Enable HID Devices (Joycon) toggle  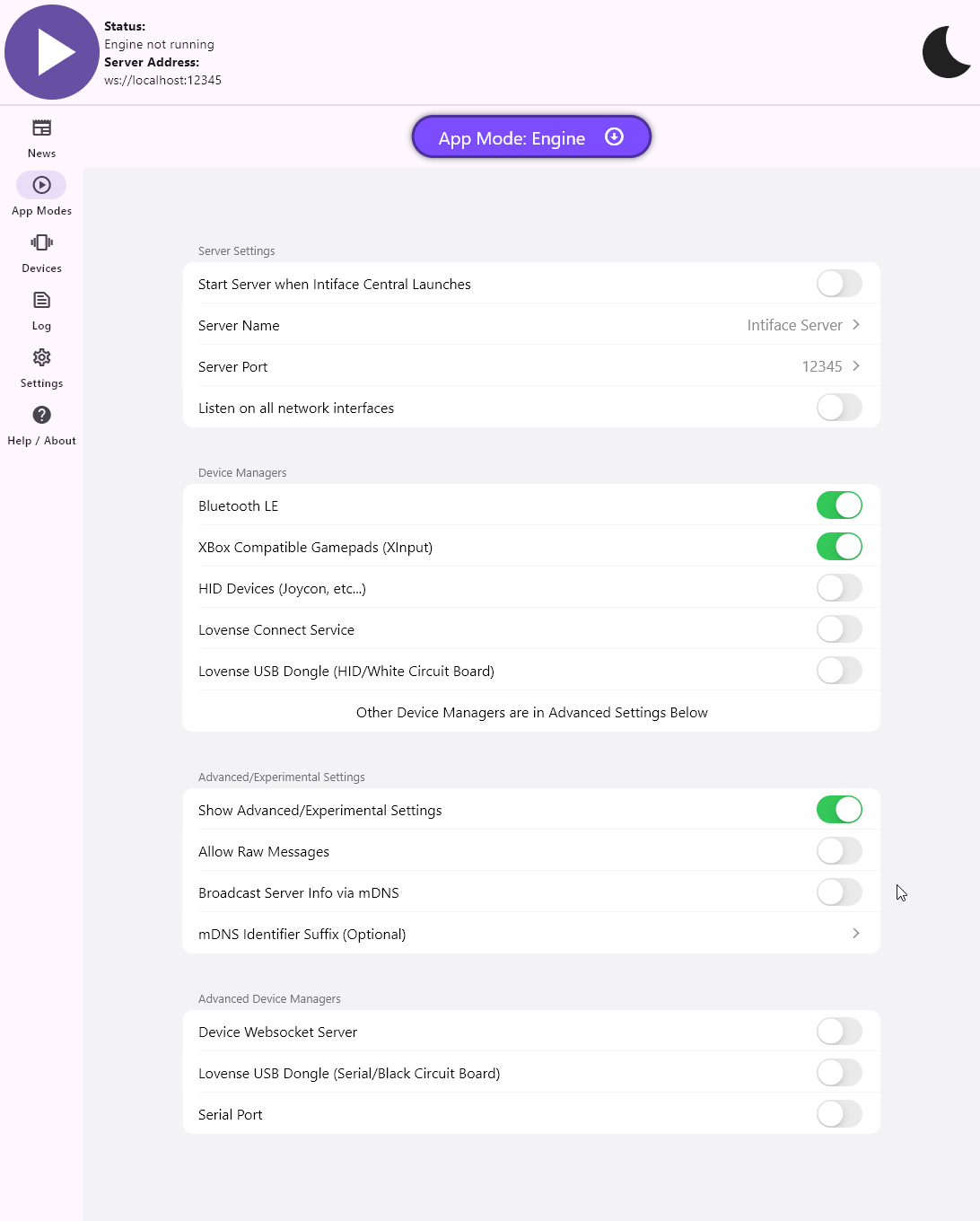click(839, 588)
